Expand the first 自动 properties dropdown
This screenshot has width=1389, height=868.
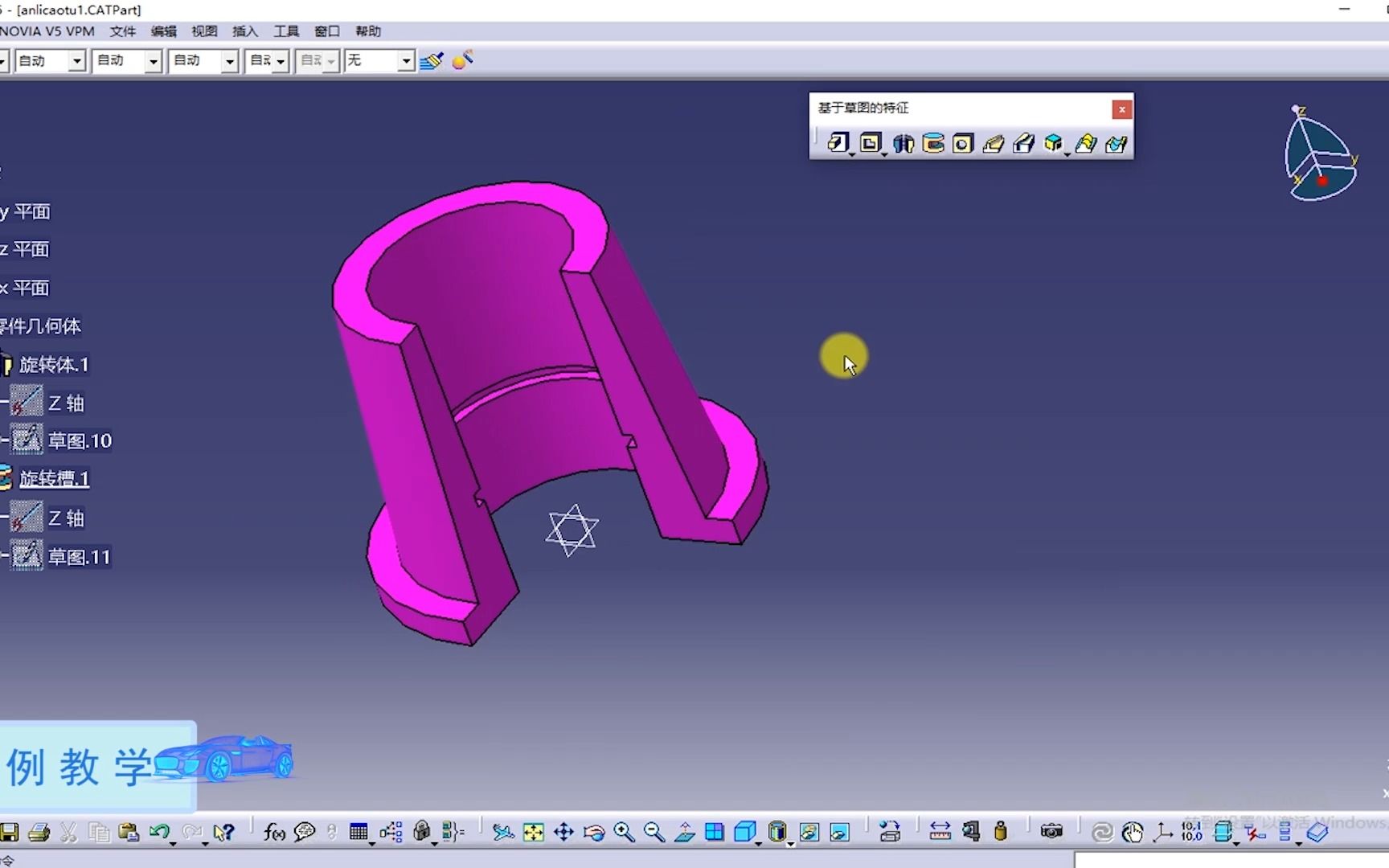pos(76,61)
